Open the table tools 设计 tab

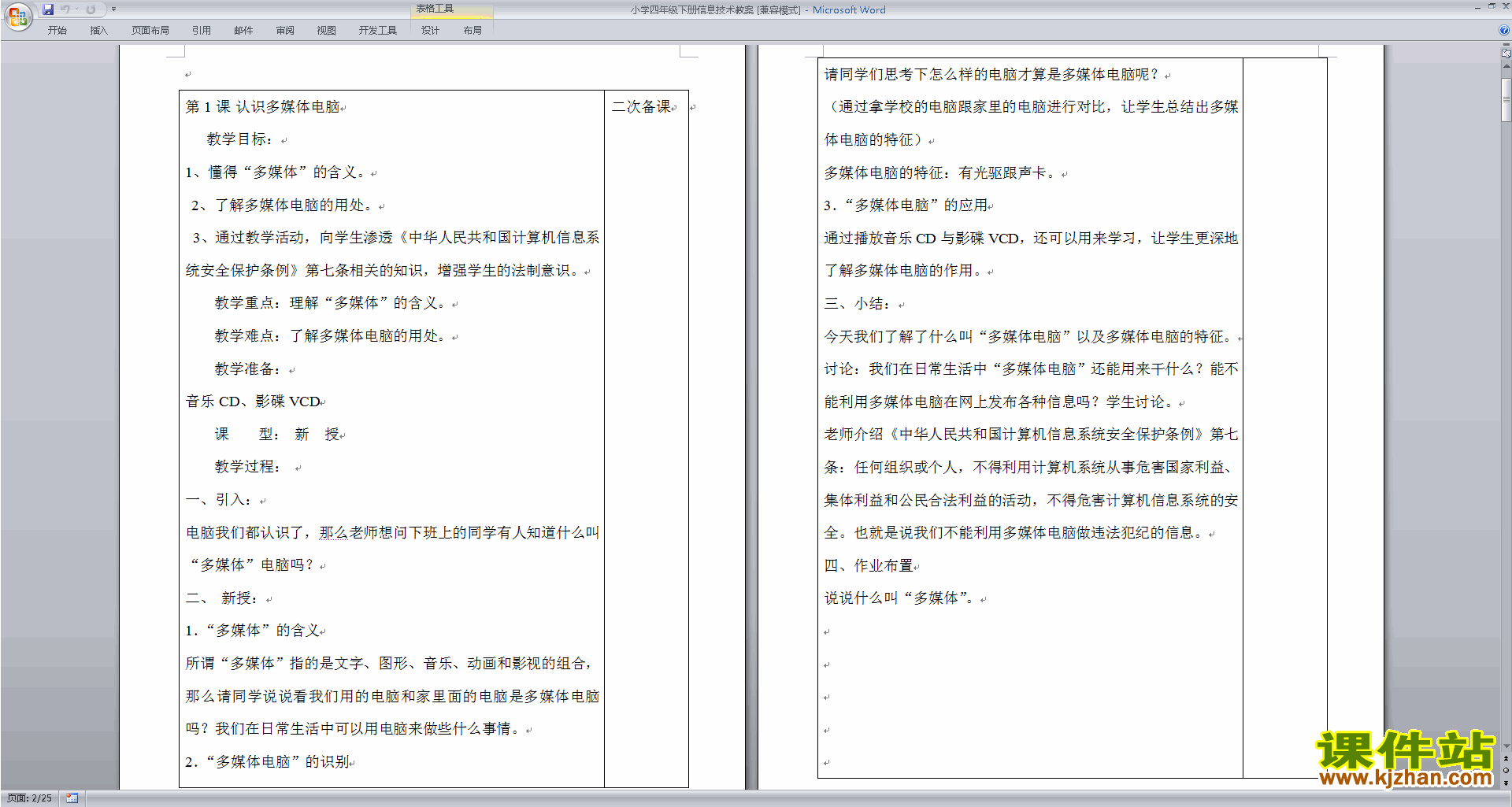430,30
